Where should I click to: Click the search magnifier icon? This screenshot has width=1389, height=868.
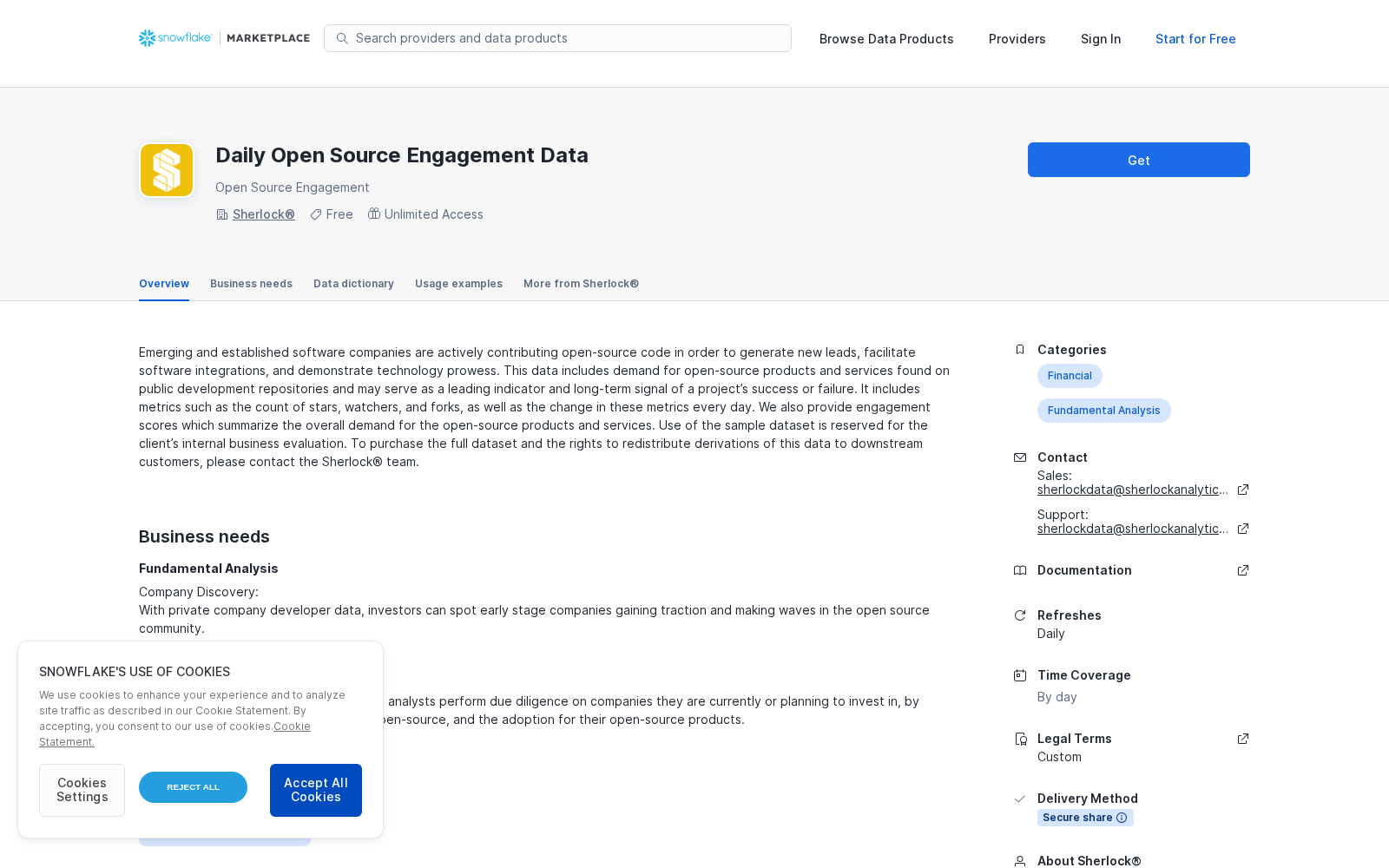[342, 38]
